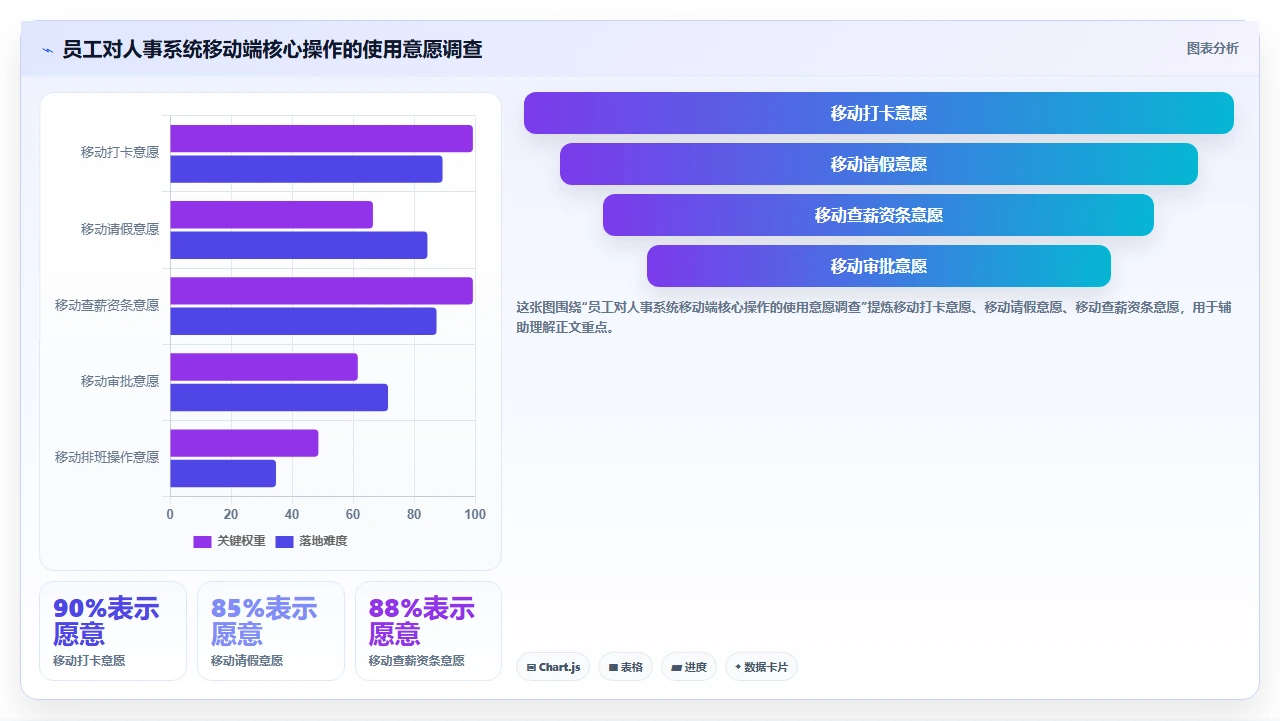Screen dimensions: 1280x721
Task: Click the blue 移动查薪资条意愿 落地难度 bar
Action: (x=303, y=321)
